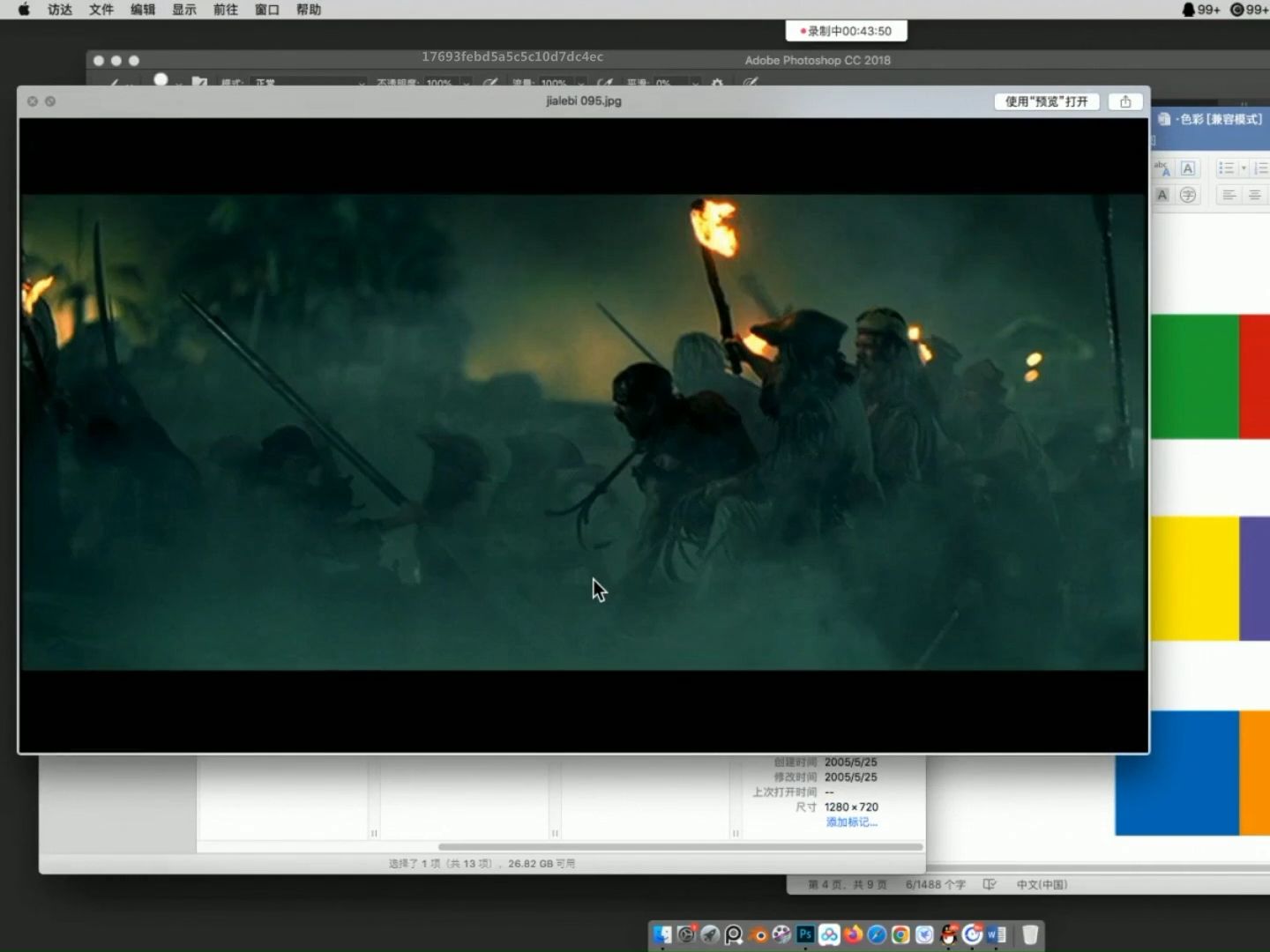The height and width of the screenshot is (952, 1270).
Task: Click the Word center align icon
Action: (1254, 195)
